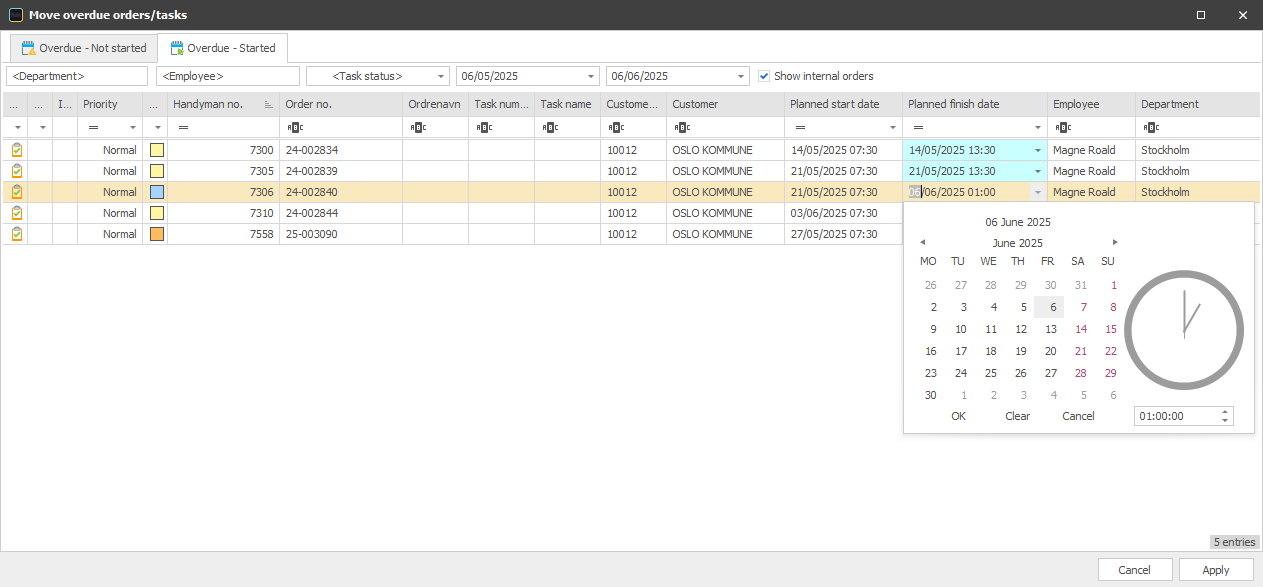Decrease time with the spinner down arrow
Screen dimensions: 1263x587
[1225, 421]
